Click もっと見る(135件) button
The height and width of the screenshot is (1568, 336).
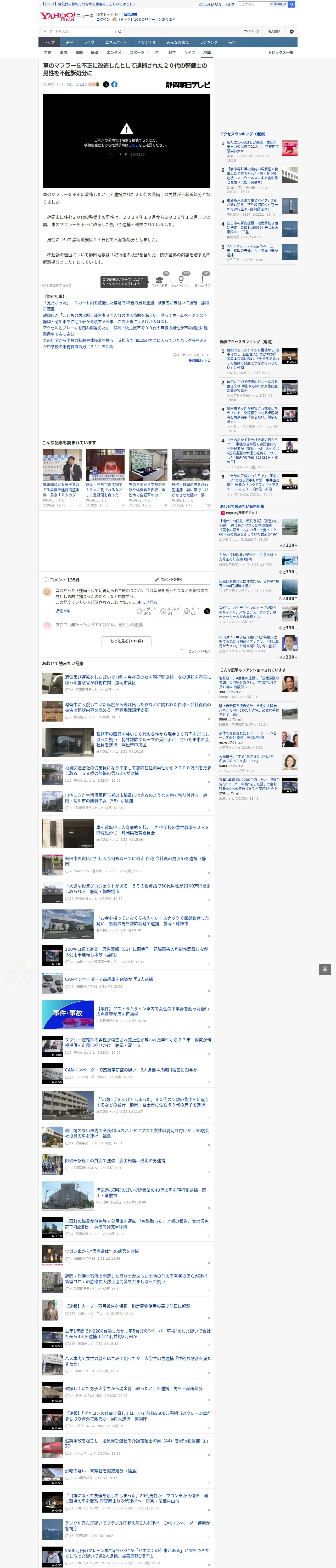tap(126, 641)
